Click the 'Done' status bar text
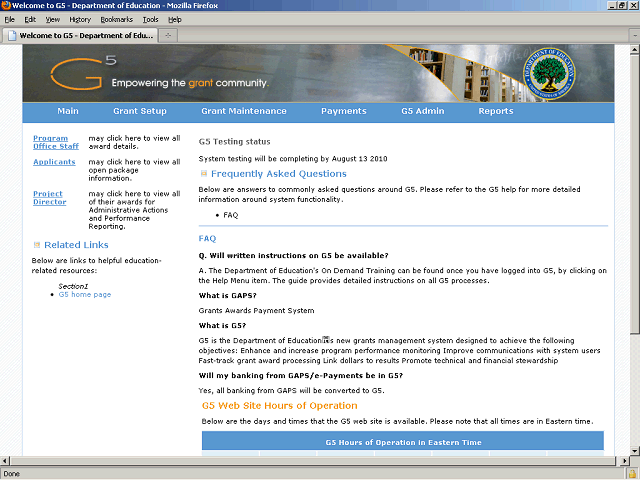 pyautogui.click(x=11, y=474)
